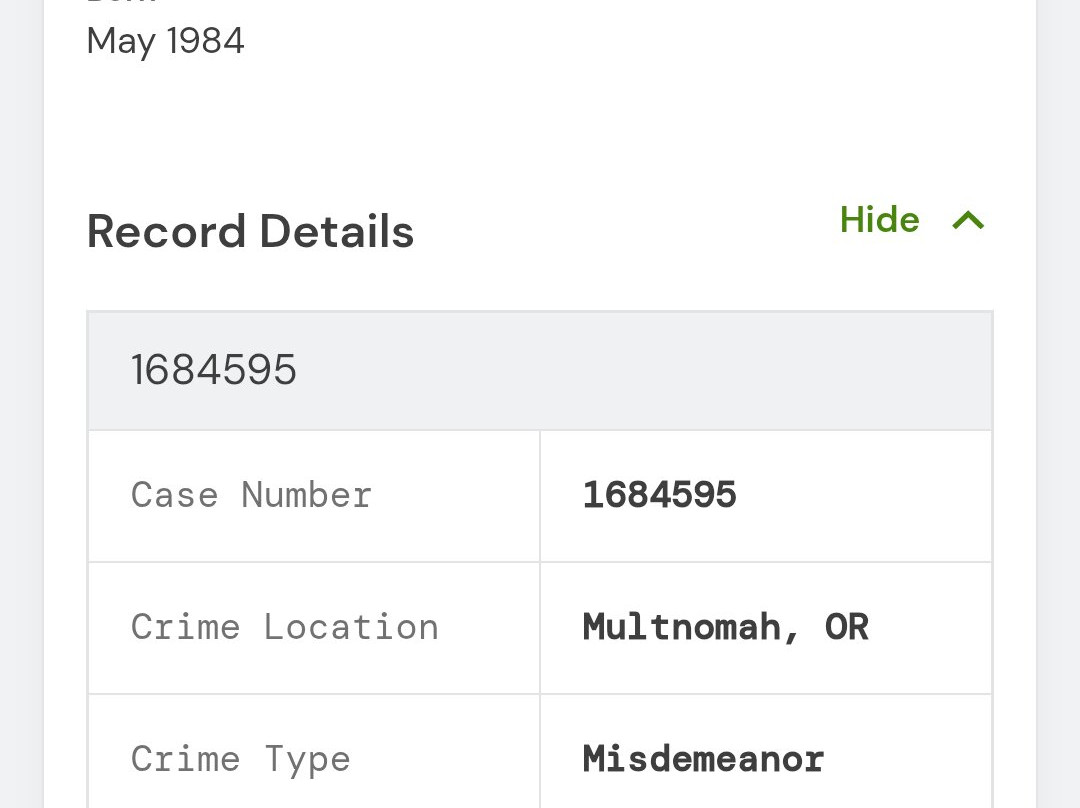Click the word Type in the field label
1080x808 pixels.
307,759
